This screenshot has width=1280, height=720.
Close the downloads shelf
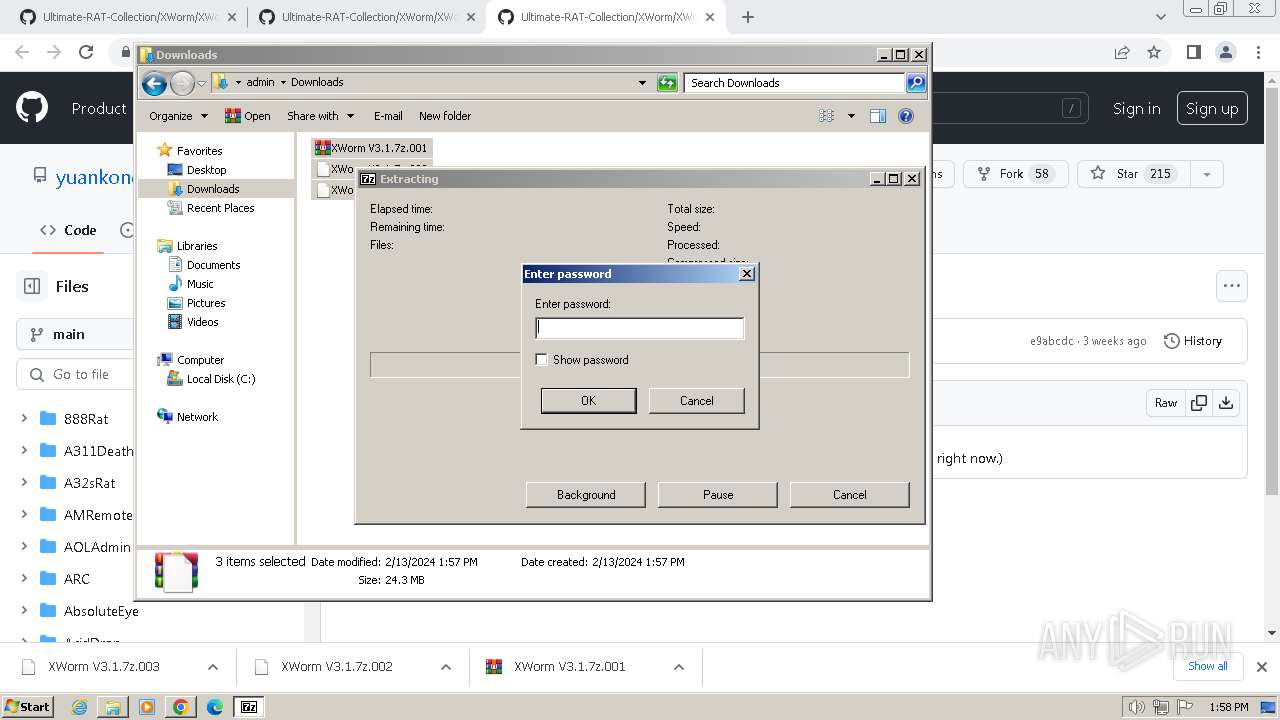click(1261, 667)
